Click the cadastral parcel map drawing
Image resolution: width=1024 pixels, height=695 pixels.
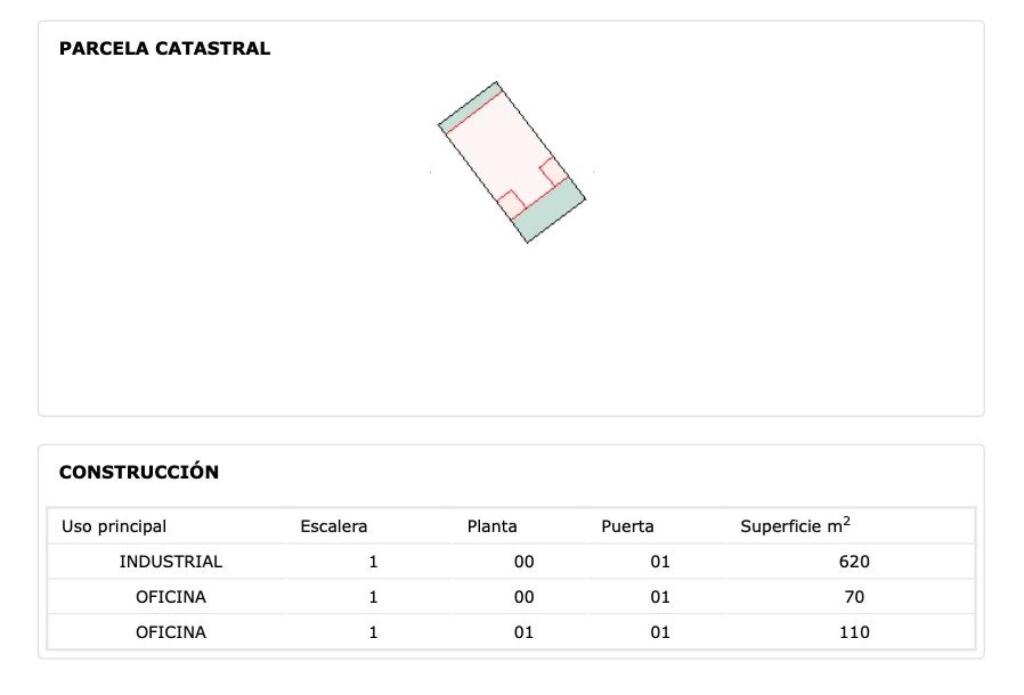tap(511, 162)
